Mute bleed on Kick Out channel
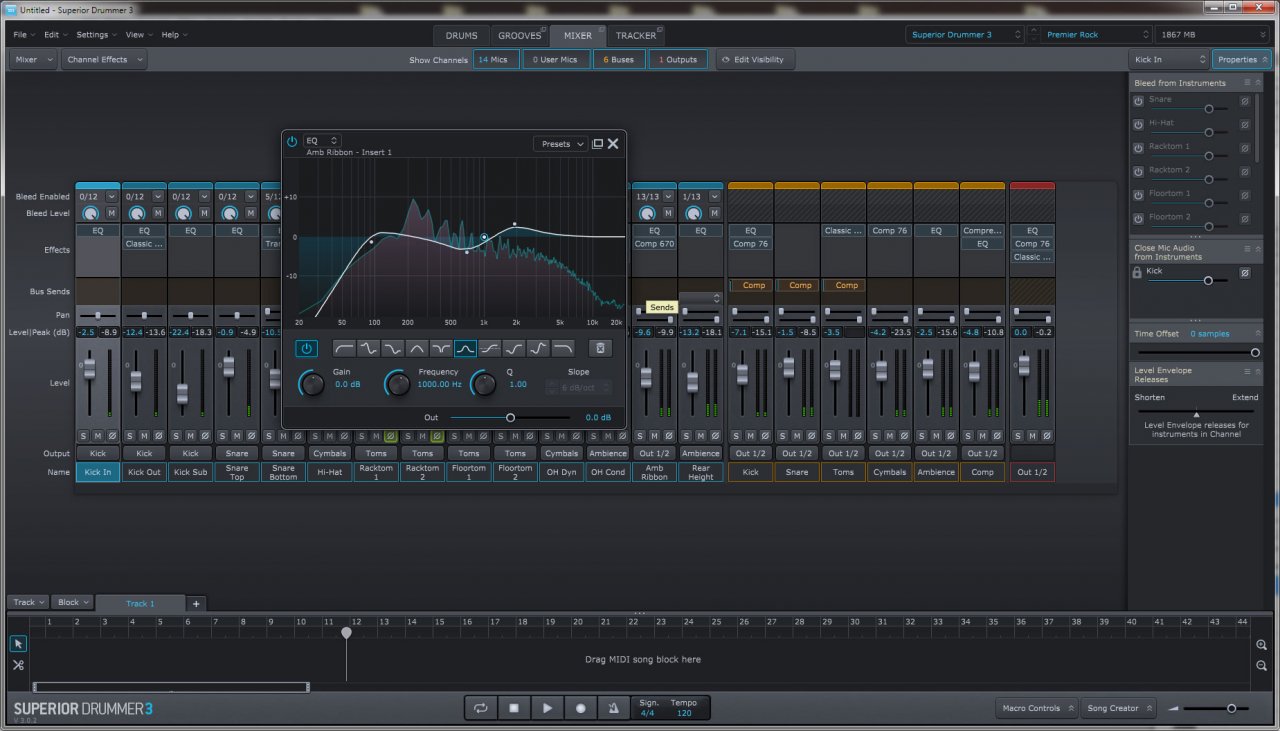The height and width of the screenshot is (731, 1280). point(158,213)
